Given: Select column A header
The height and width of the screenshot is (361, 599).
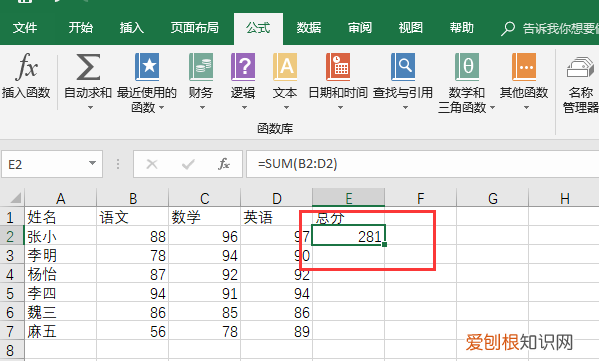Looking at the screenshot, I should 60,198.
